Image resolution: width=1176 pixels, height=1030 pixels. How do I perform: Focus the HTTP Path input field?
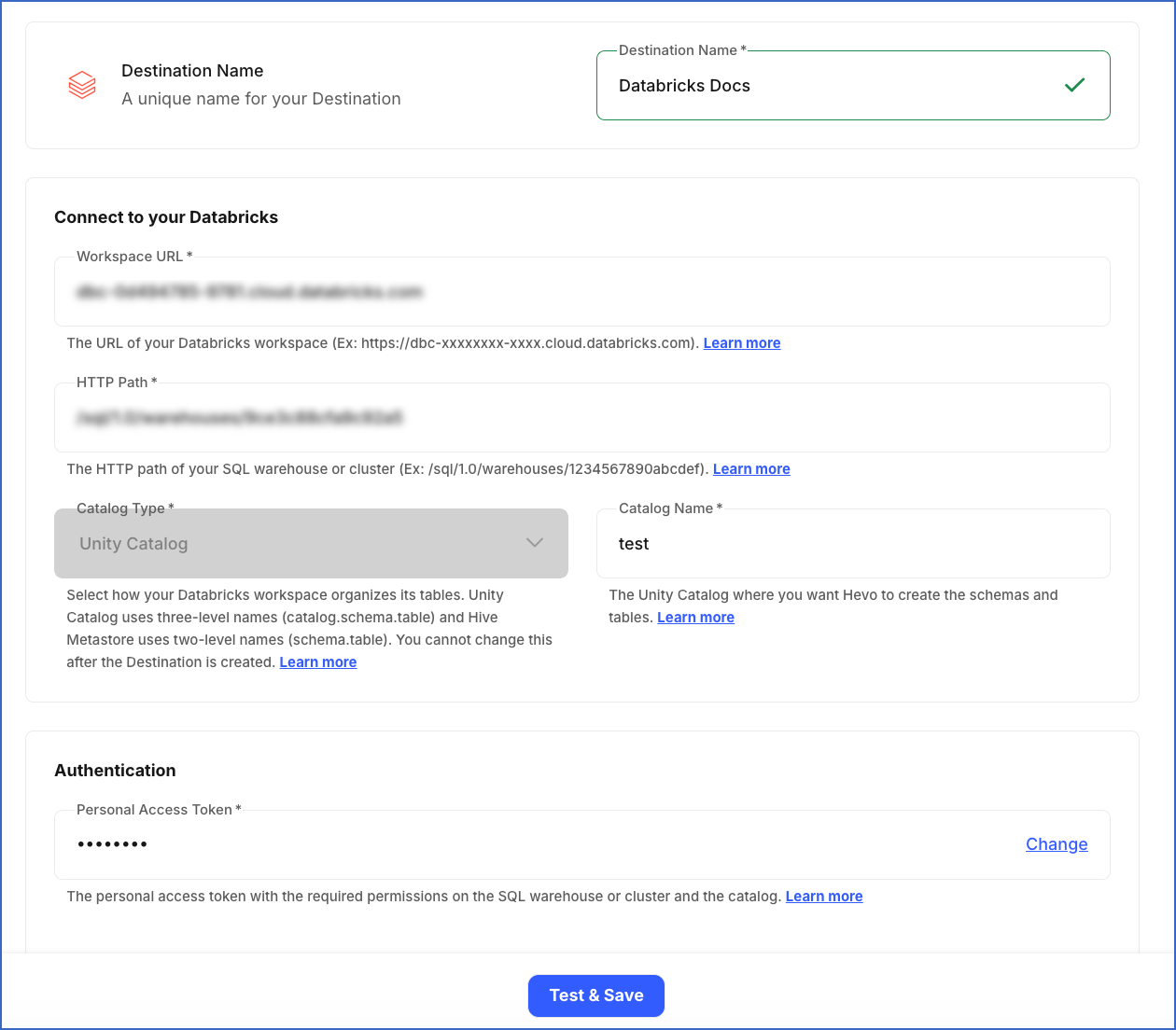[581, 418]
